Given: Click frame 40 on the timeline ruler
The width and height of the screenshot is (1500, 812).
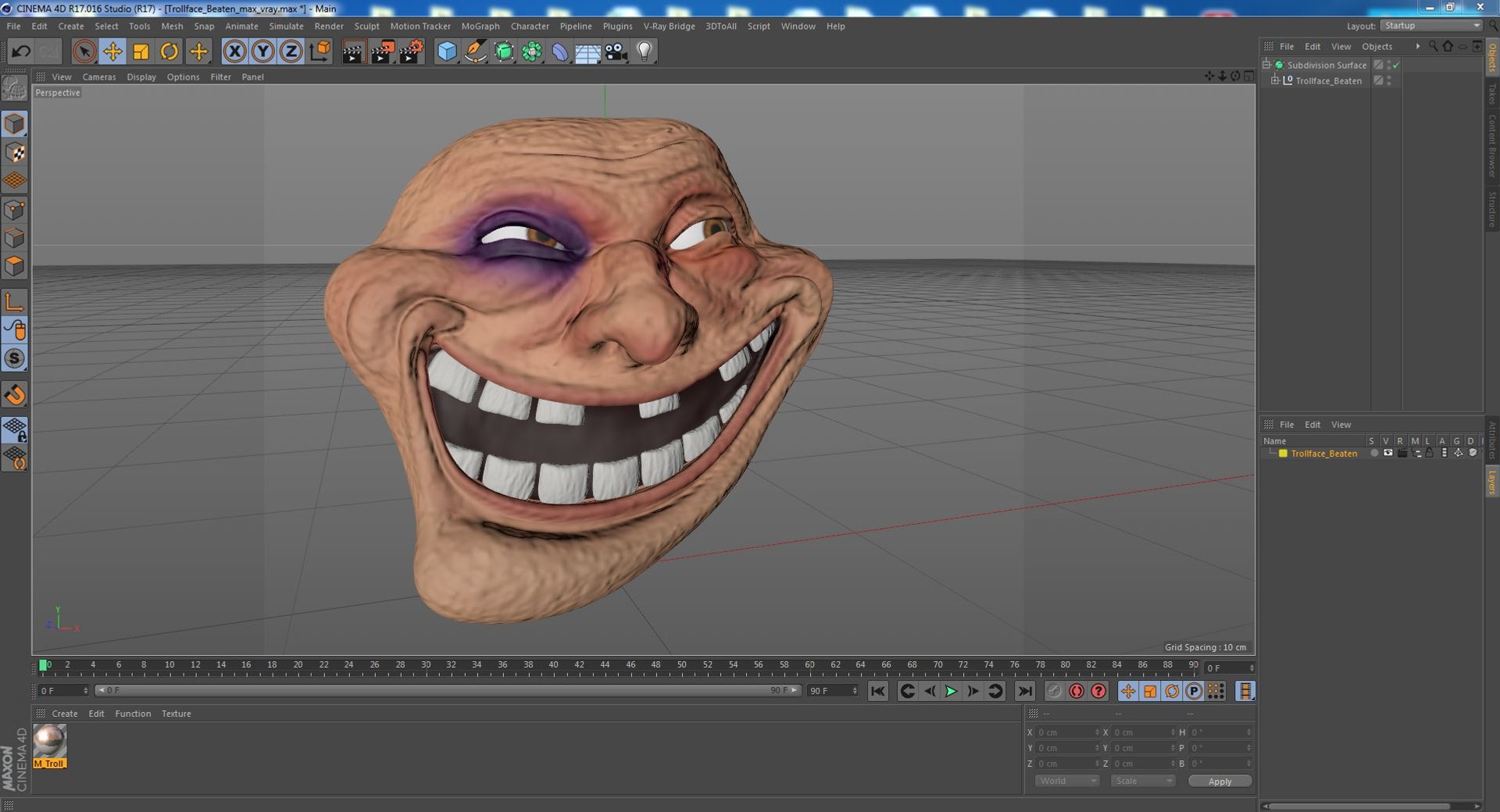Looking at the screenshot, I should coord(554,666).
